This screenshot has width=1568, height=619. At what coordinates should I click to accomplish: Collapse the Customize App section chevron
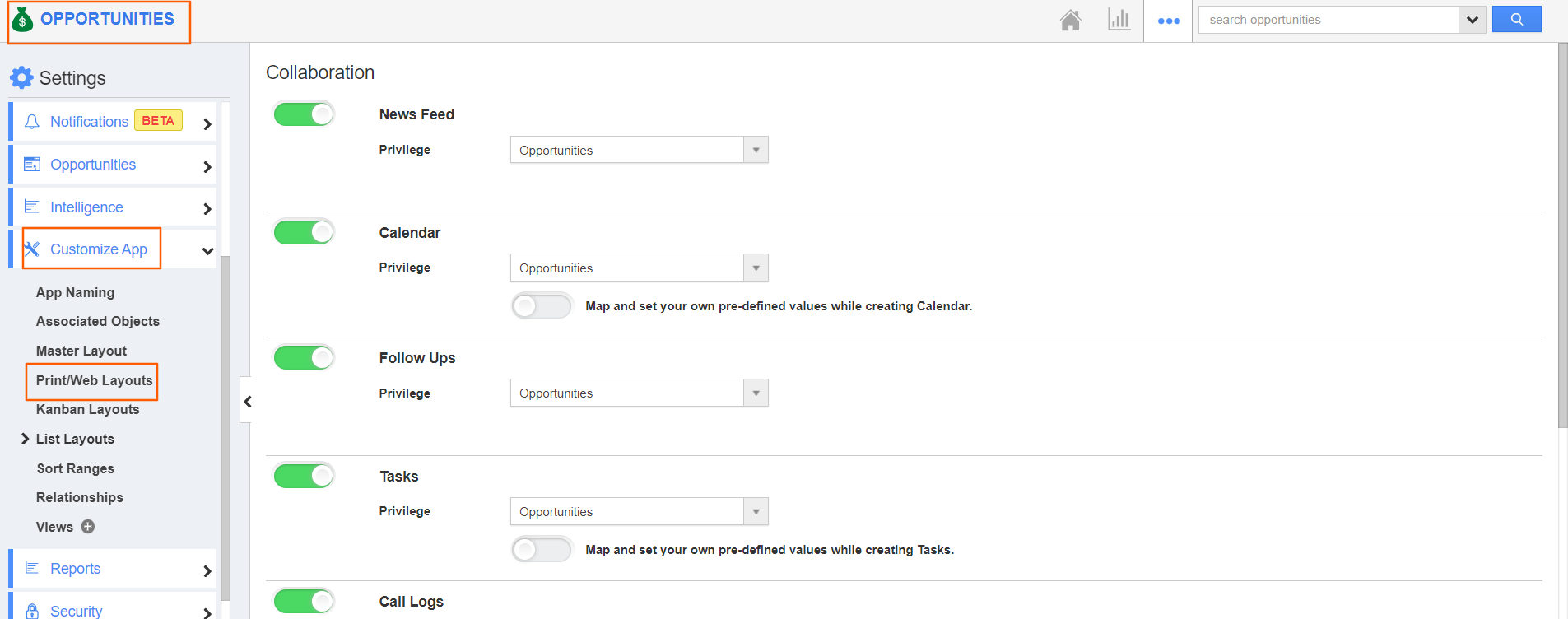(x=207, y=251)
